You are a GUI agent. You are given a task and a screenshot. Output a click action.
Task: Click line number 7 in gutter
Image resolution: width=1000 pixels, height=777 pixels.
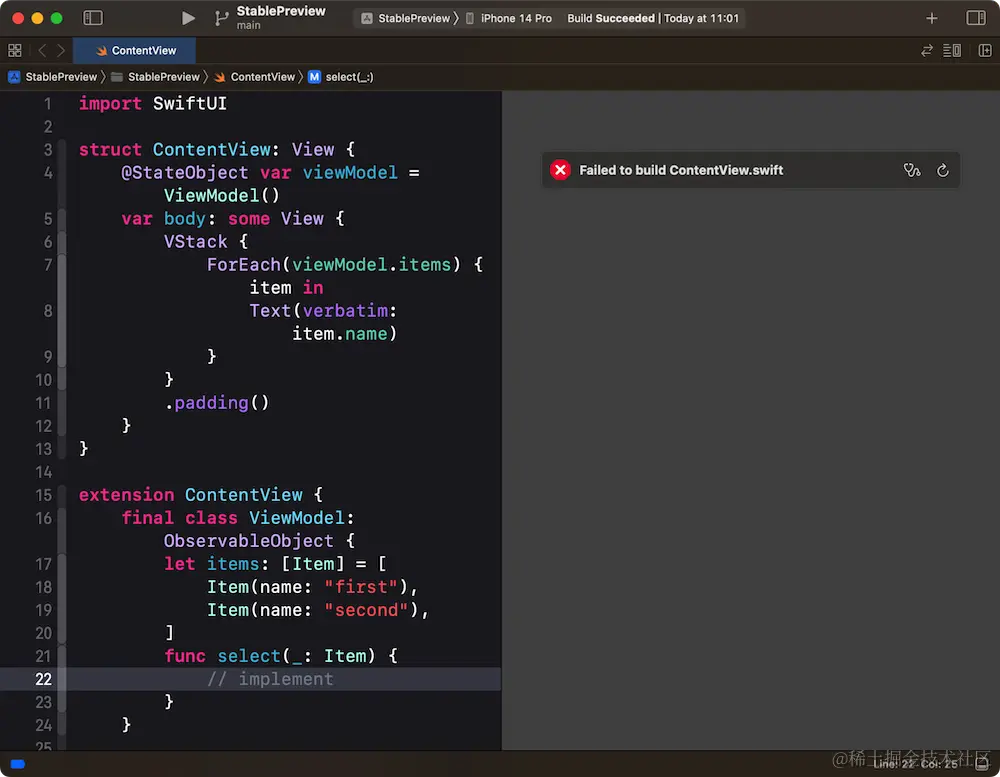tap(48, 265)
